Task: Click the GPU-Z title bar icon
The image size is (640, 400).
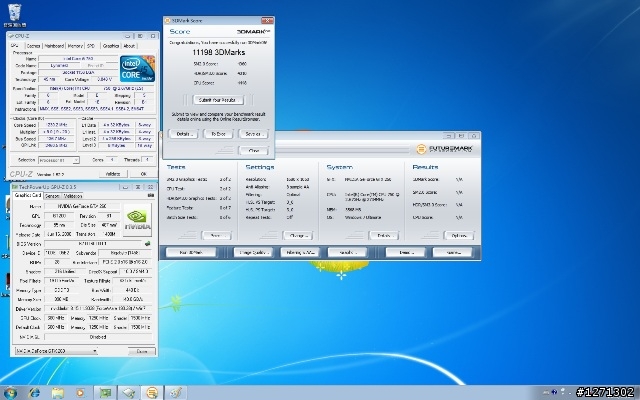Action: pyautogui.click(x=15, y=187)
